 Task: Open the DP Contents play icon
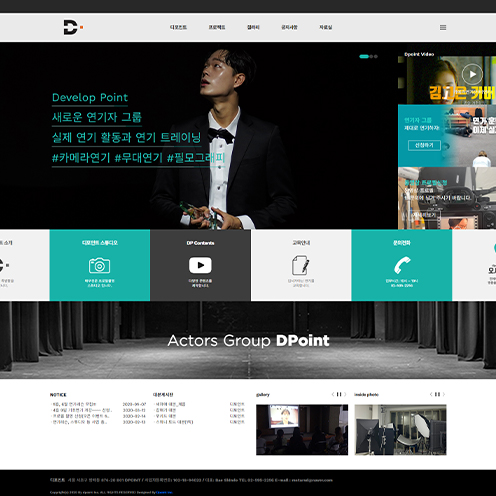click(x=200, y=265)
